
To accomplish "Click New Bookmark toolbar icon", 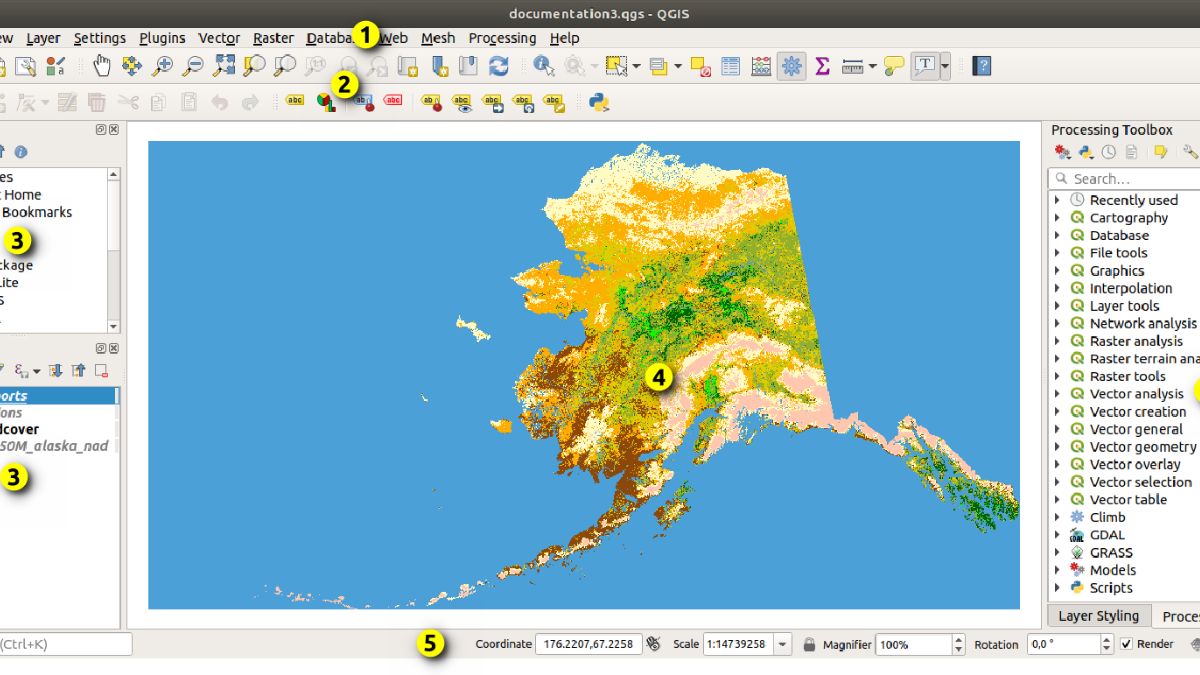I will pyautogui.click(x=438, y=66).
